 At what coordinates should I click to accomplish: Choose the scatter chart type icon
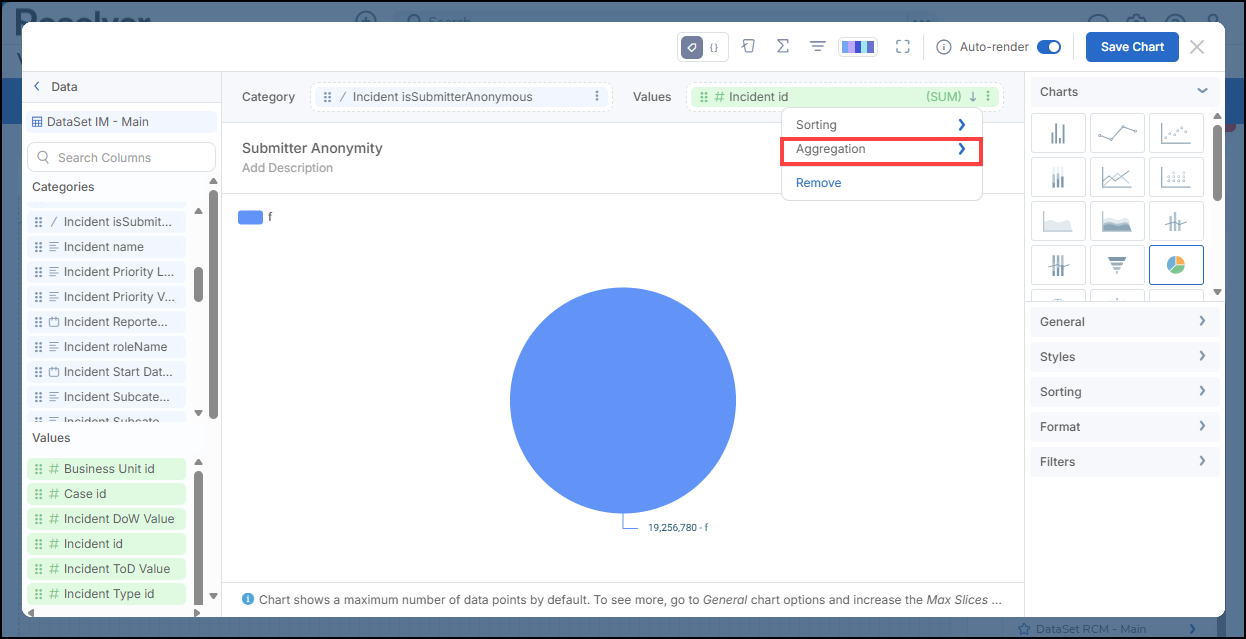[x=1176, y=132]
